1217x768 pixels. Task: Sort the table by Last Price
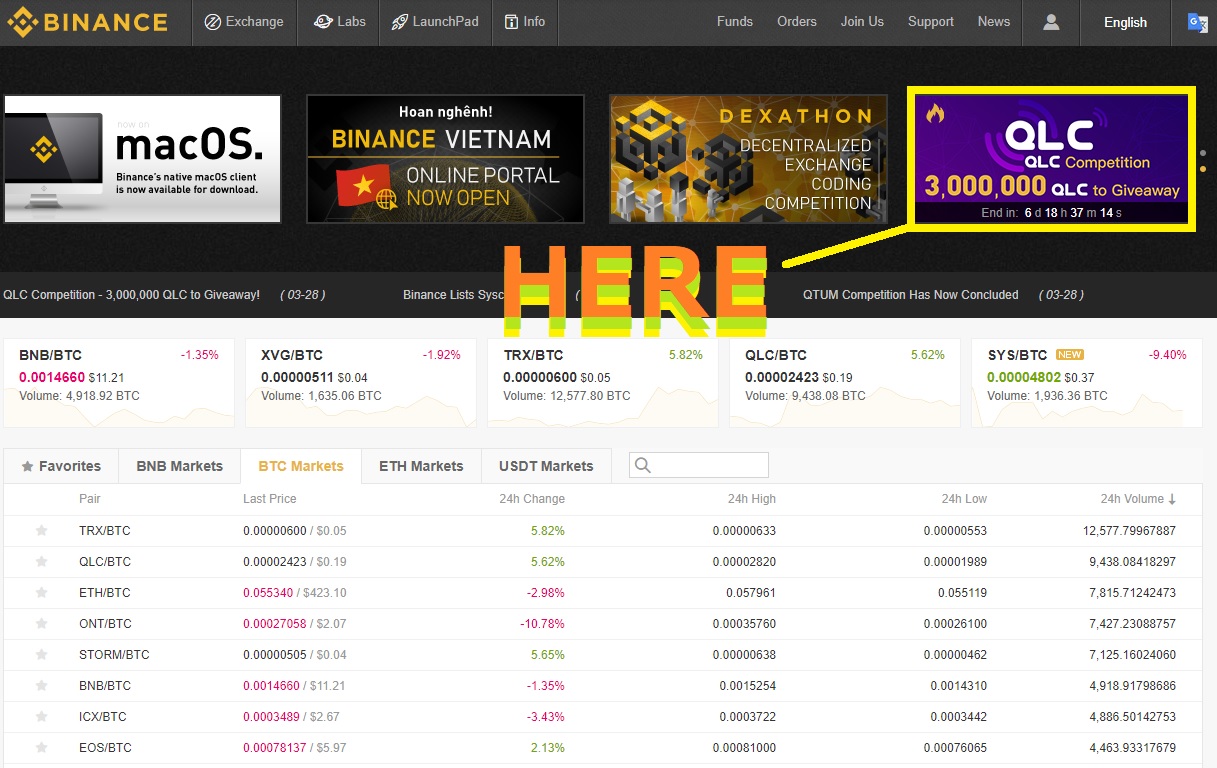[270, 499]
